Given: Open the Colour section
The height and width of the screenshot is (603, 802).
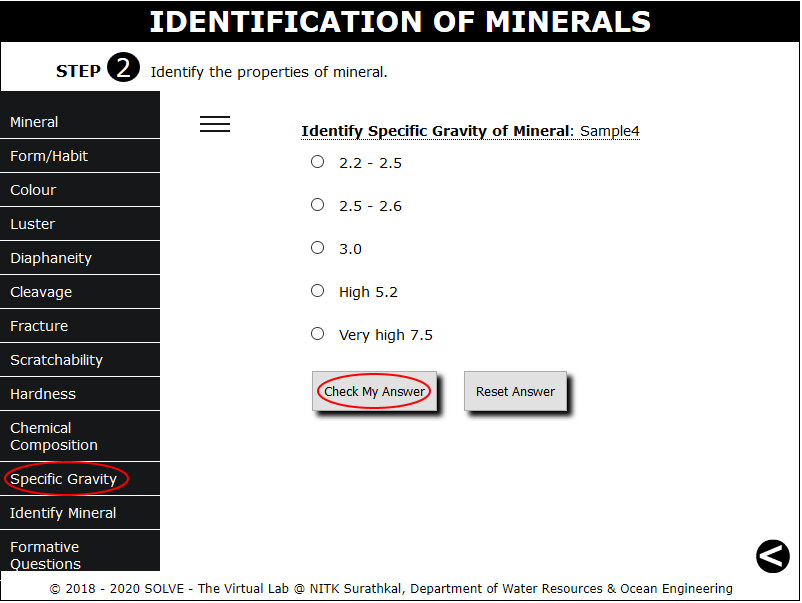Looking at the screenshot, I should coord(80,190).
